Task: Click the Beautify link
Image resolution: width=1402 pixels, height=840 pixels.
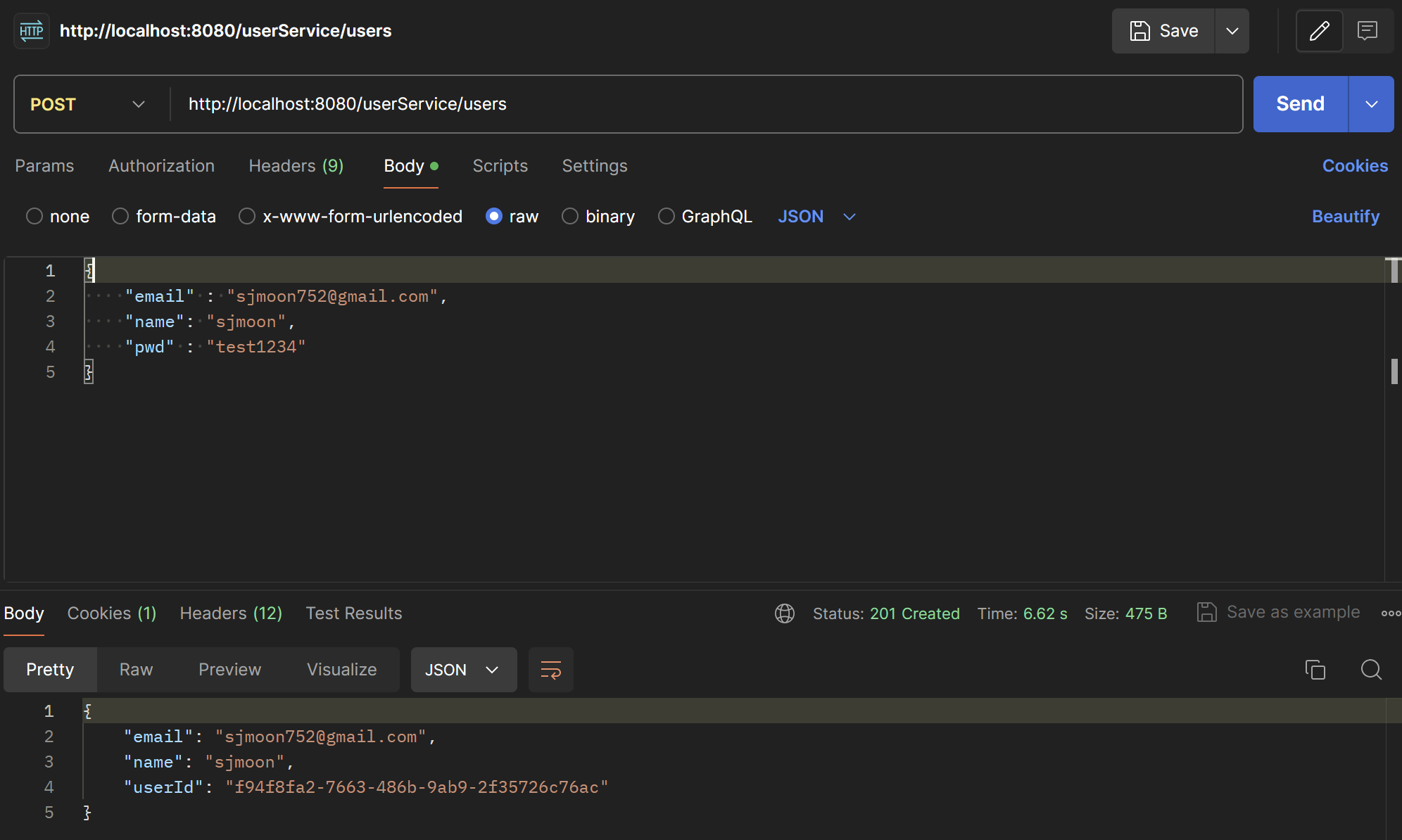Action: point(1345,217)
